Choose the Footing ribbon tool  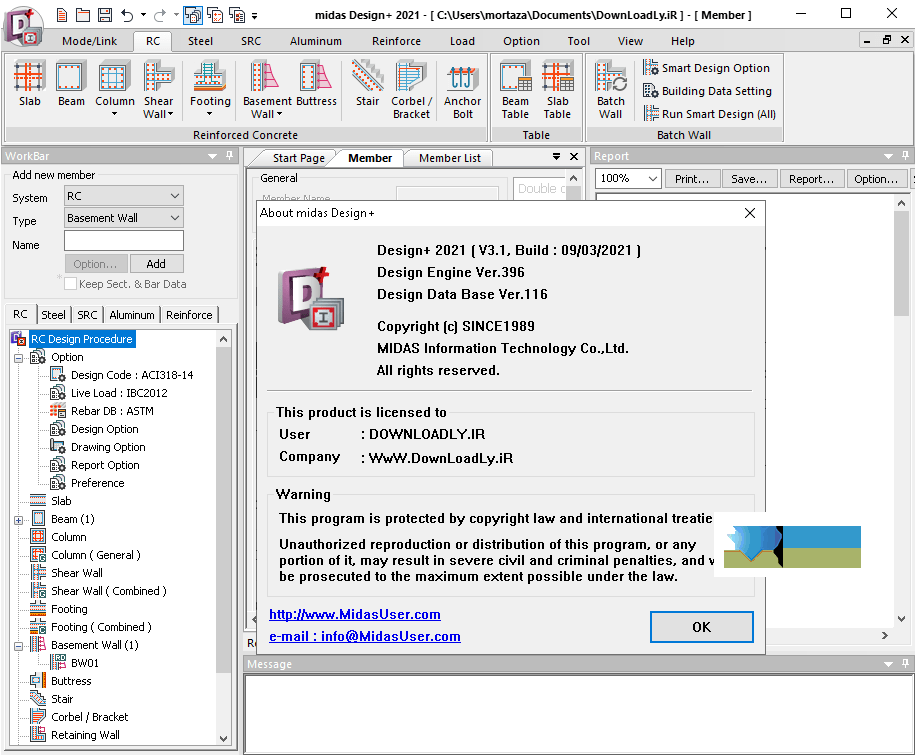click(x=210, y=88)
